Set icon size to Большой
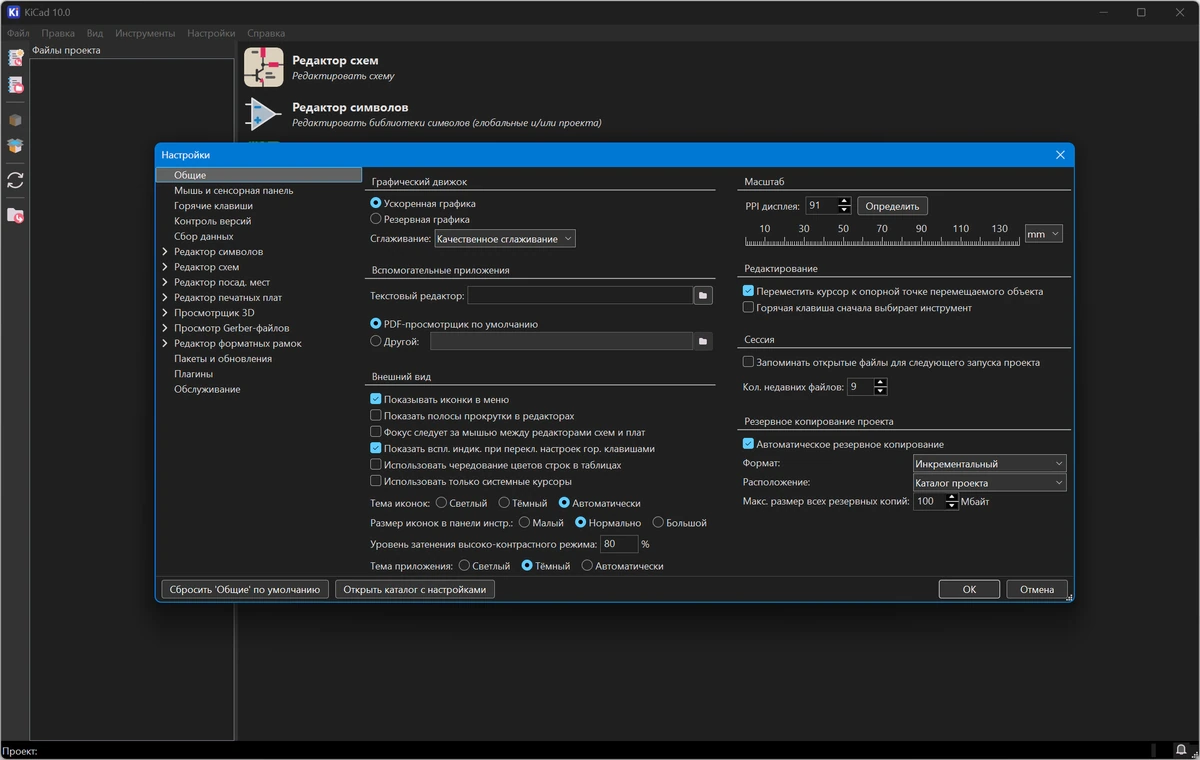The height and width of the screenshot is (760, 1200). point(658,523)
